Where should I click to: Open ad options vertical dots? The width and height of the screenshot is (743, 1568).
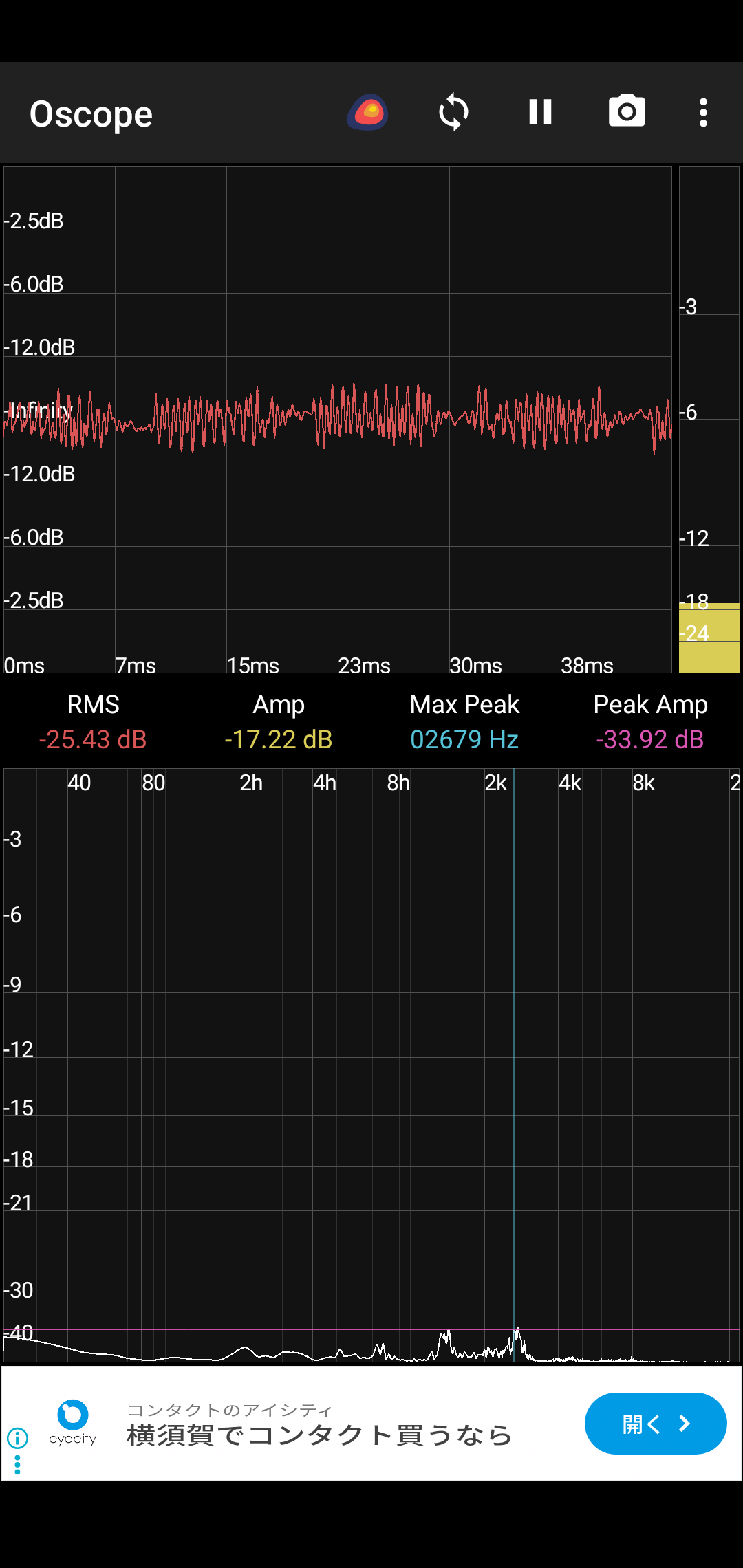click(17, 1465)
